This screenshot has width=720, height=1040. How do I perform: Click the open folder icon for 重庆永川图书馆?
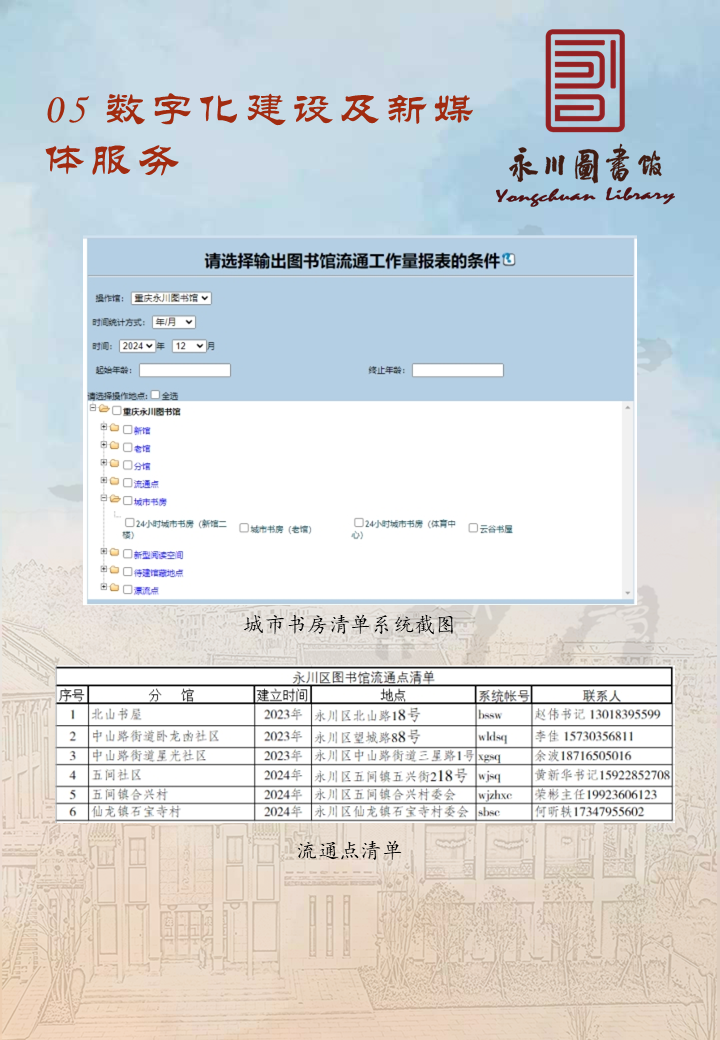click(104, 409)
